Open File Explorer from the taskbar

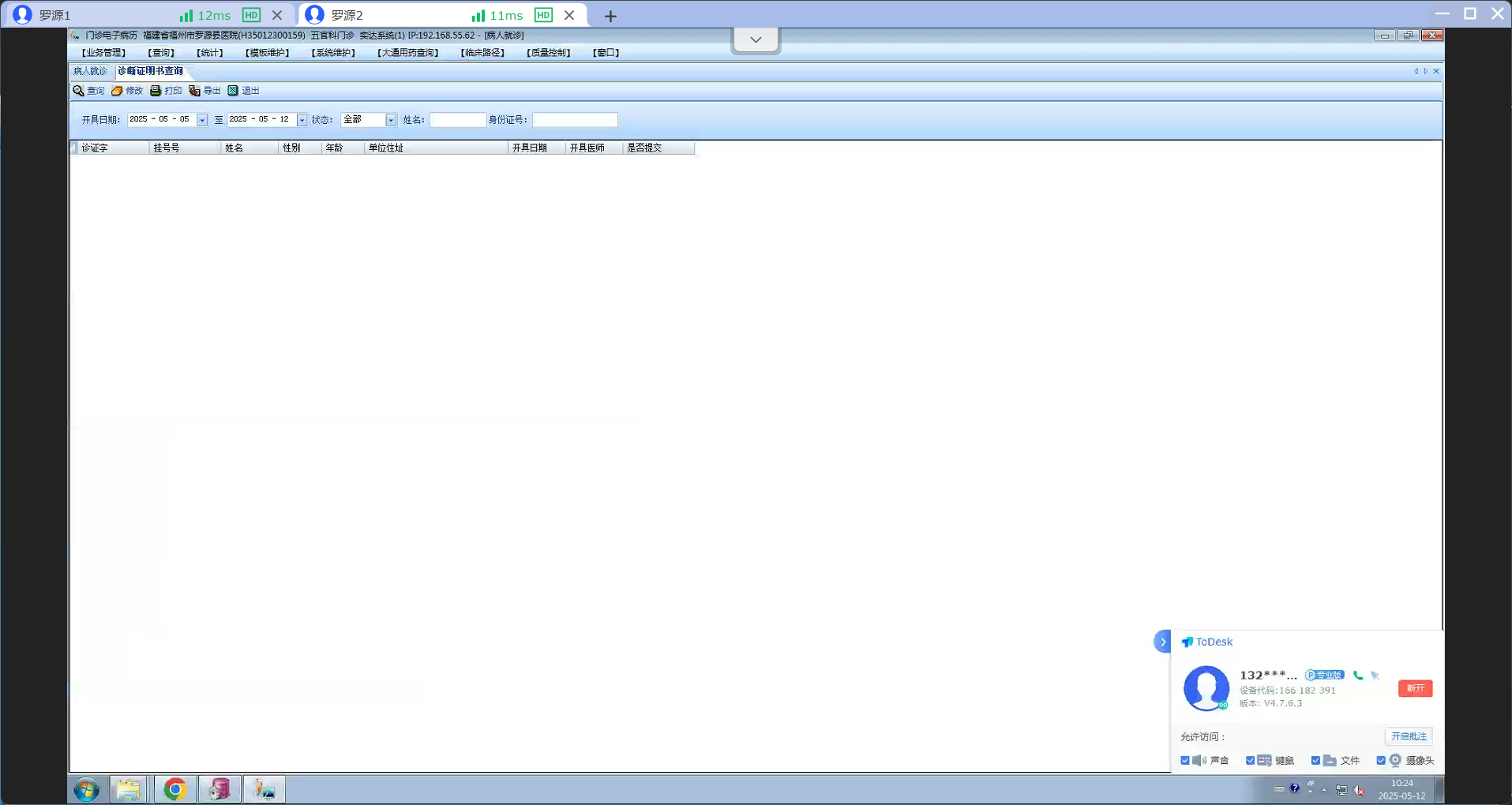click(x=128, y=789)
